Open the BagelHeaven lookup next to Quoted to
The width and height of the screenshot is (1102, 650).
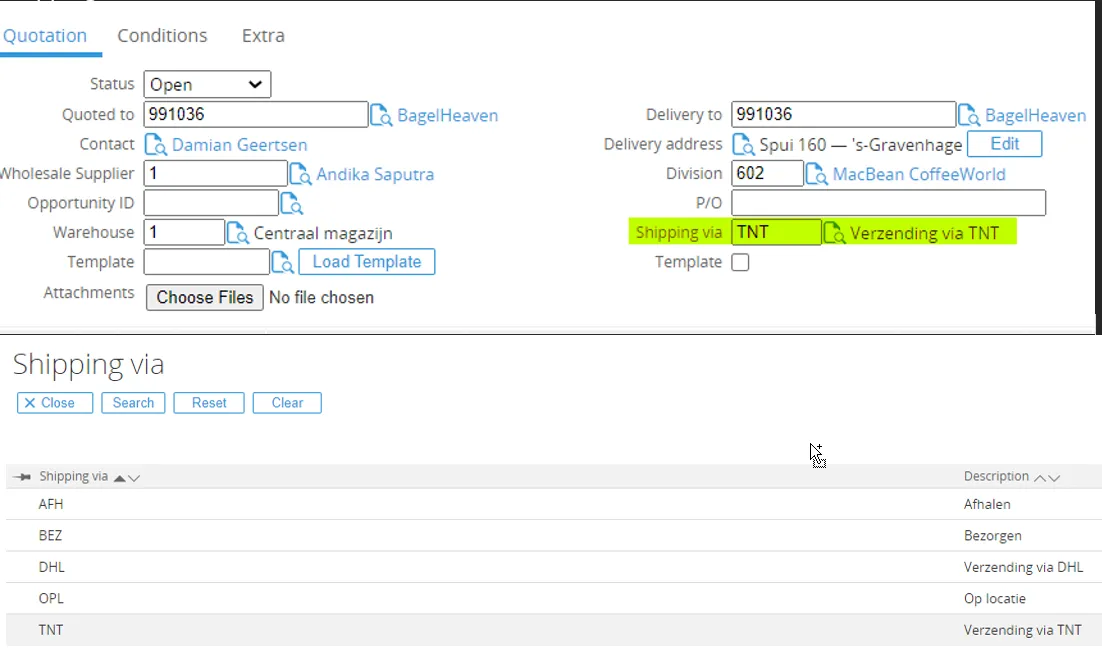pyautogui.click(x=381, y=115)
